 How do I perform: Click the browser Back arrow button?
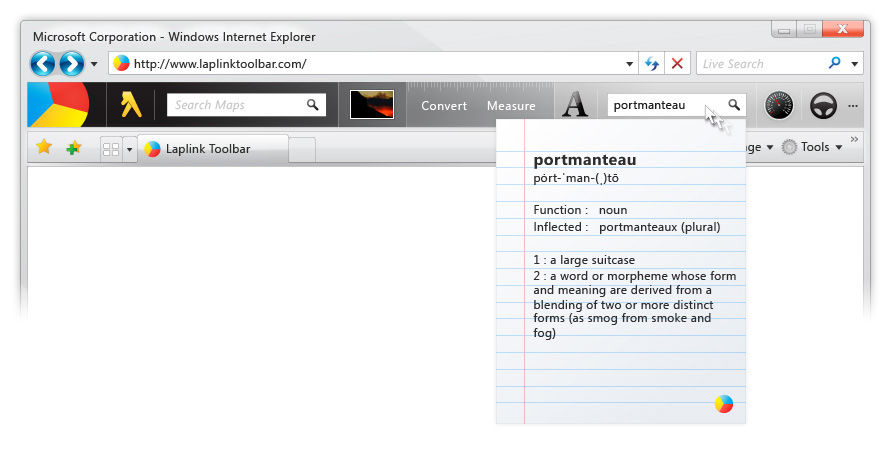pos(43,64)
